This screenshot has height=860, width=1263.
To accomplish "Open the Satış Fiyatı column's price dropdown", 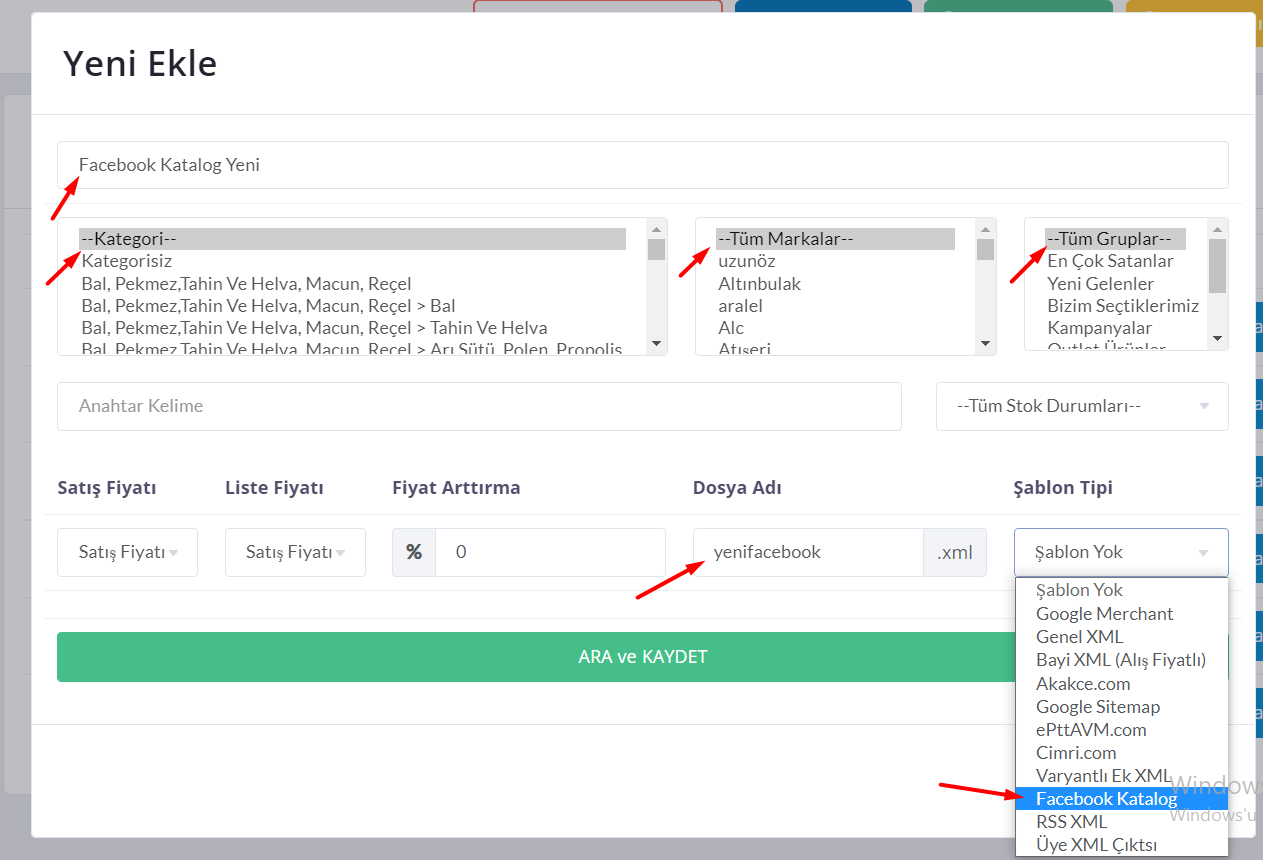I will (127, 552).
